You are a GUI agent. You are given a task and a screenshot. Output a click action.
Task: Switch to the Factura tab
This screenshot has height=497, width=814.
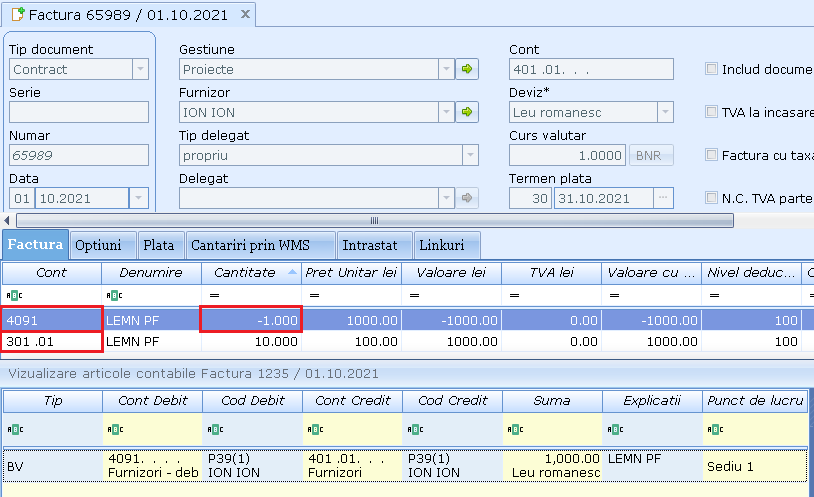pyautogui.click(x=35, y=245)
